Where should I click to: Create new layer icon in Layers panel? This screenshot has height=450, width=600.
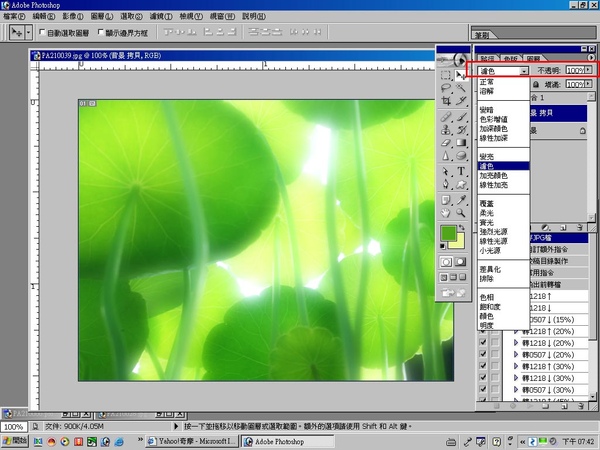tap(563, 228)
